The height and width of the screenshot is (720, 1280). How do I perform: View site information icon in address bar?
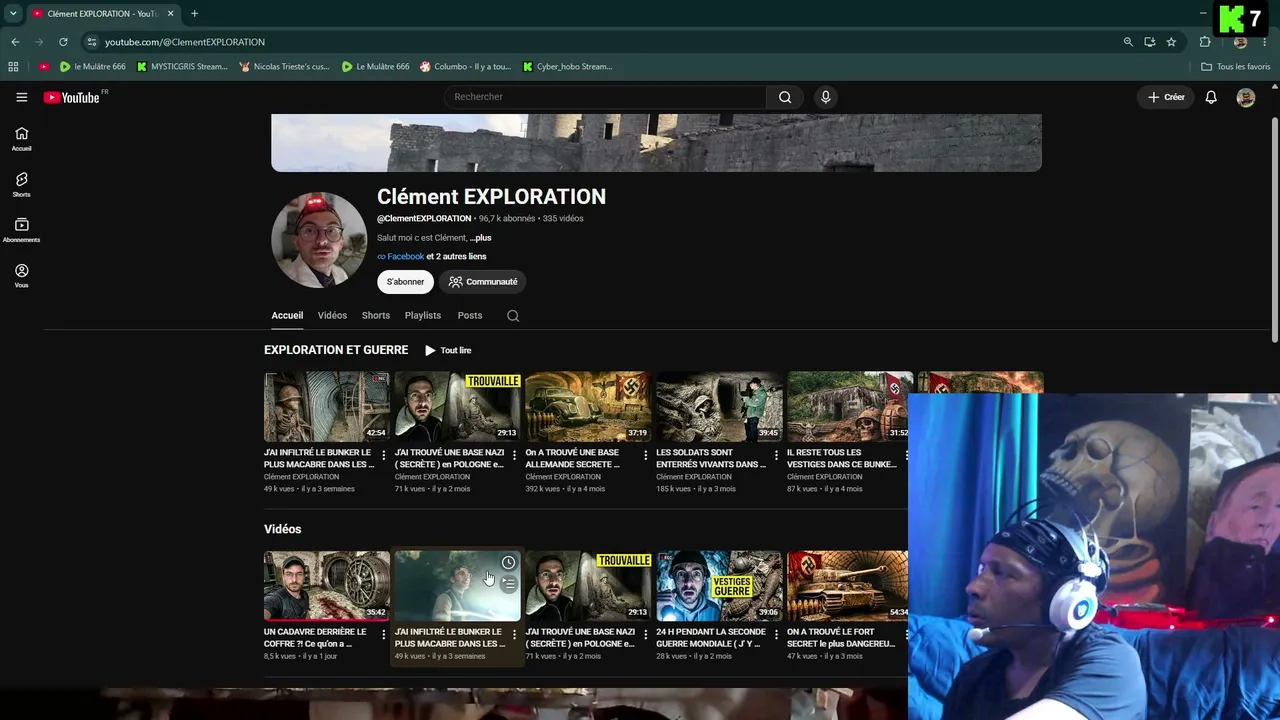tap(92, 42)
